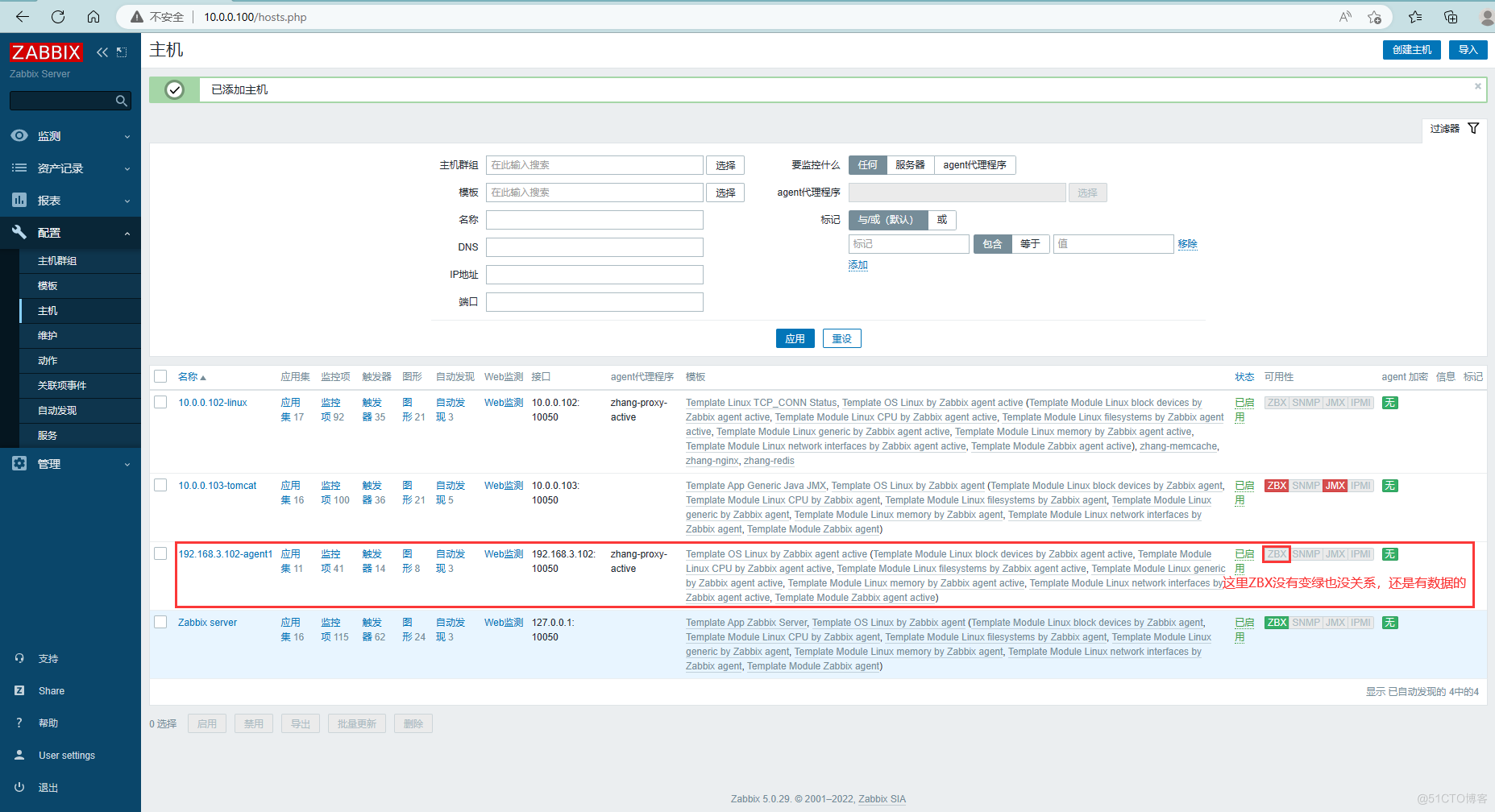This screenshot has height=812, width=1495.
Task: Focus the IP地址 filter field
Action: [595, 275]
